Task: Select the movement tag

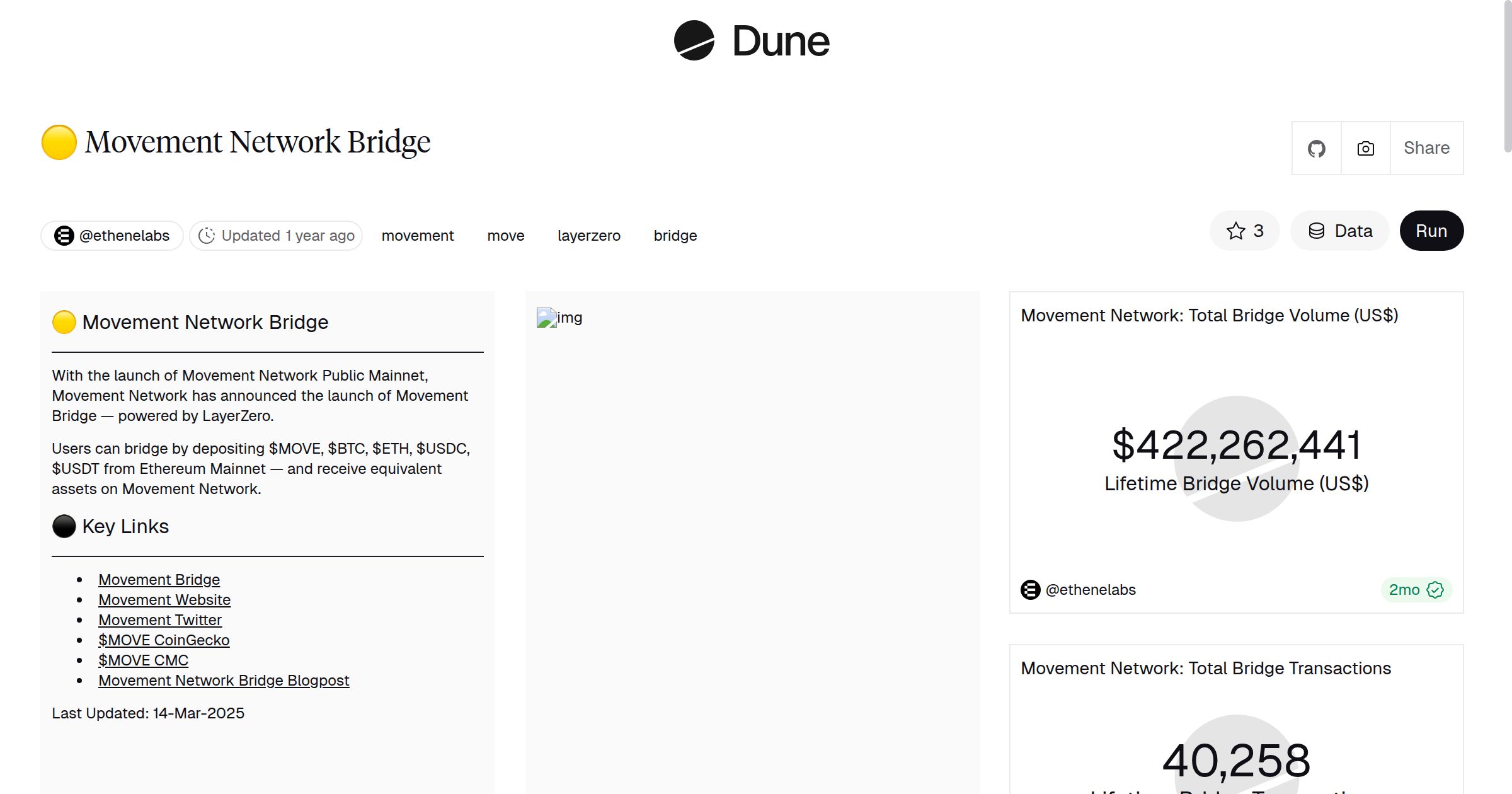Action: [x=417, y=236]
